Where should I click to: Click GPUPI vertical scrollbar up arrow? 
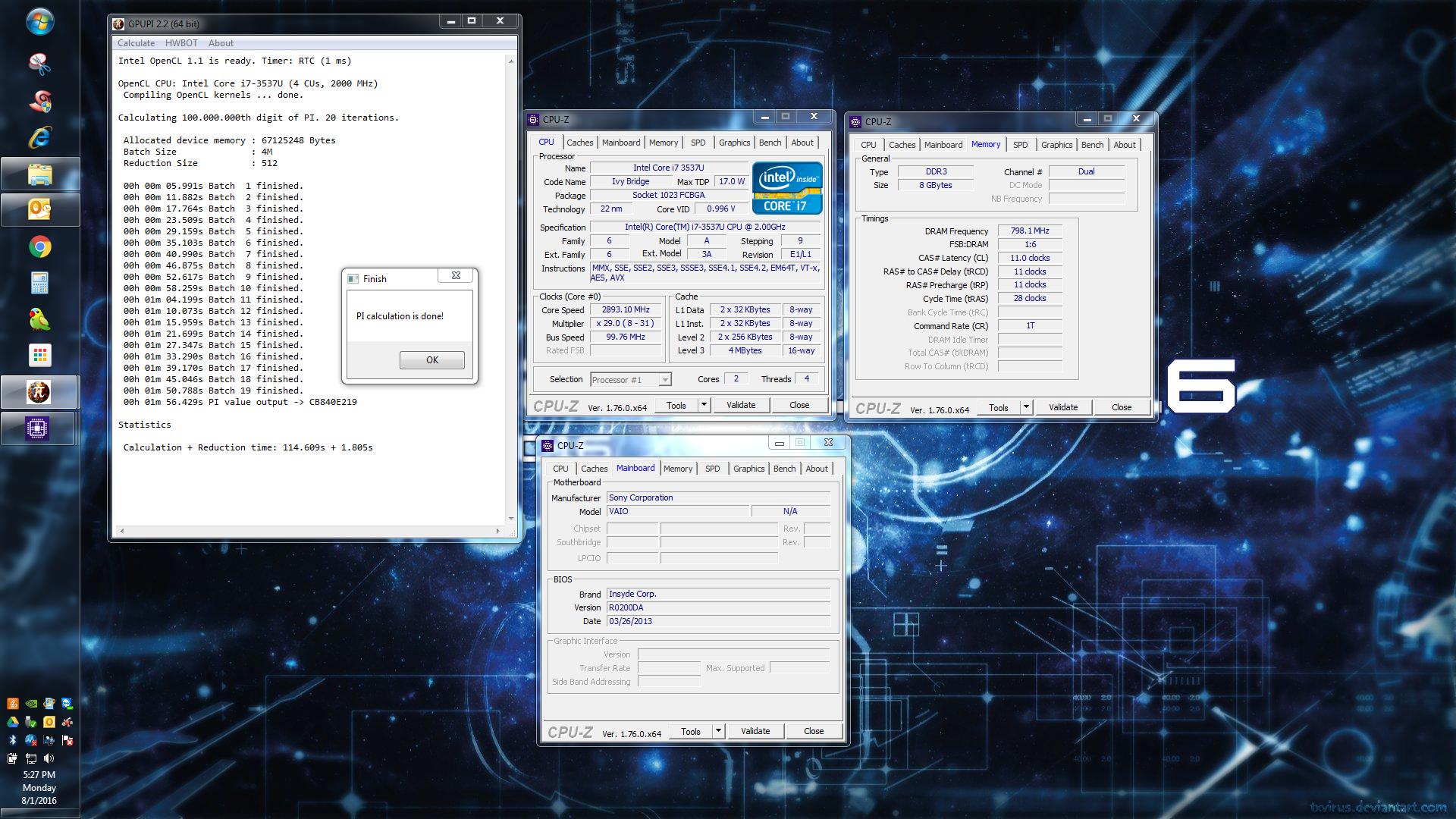pos(511,61)
